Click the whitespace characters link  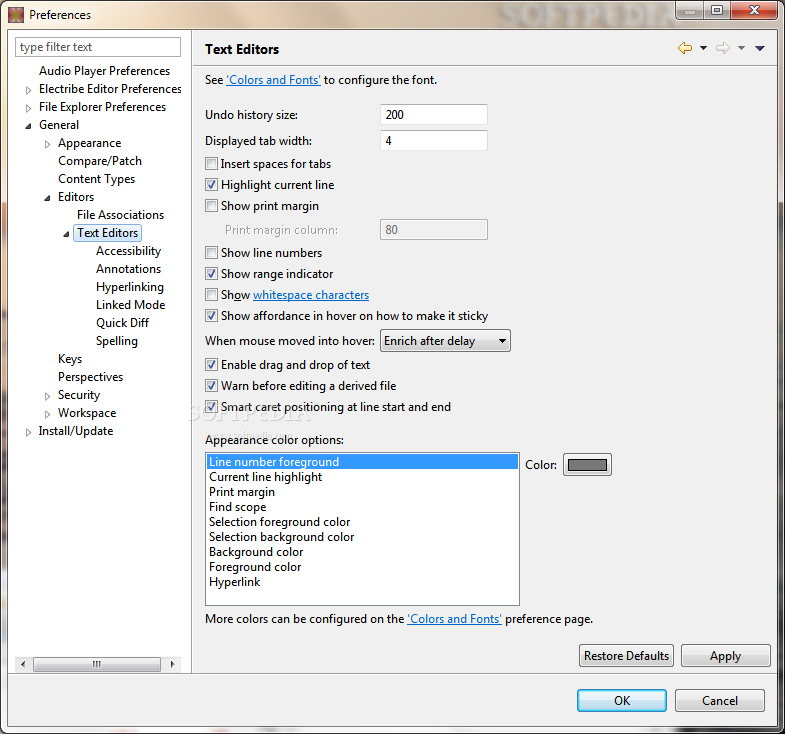[x=311, y=295]
